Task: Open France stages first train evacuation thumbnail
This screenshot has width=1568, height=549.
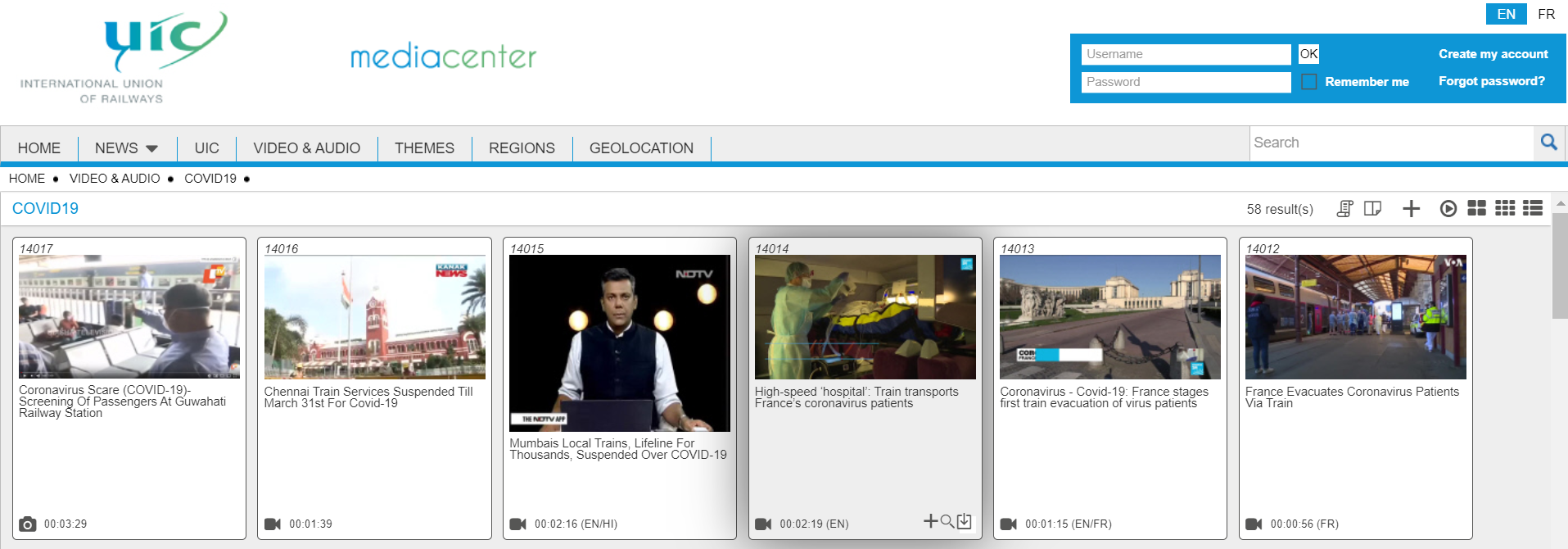Action: coord(1110,317)
